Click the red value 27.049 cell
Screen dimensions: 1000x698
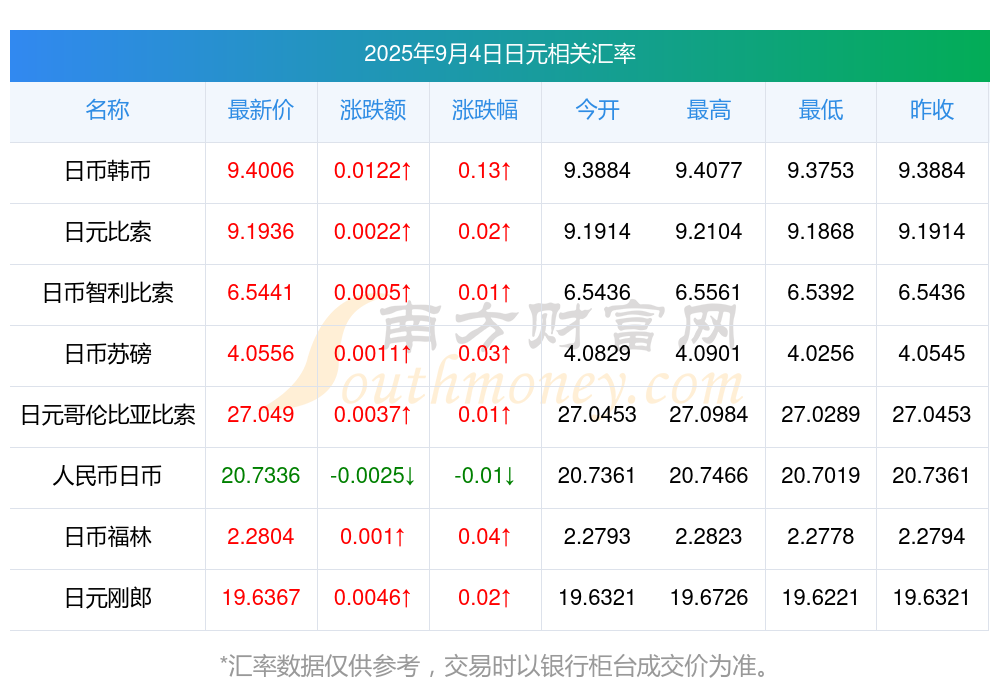(261, 416)
